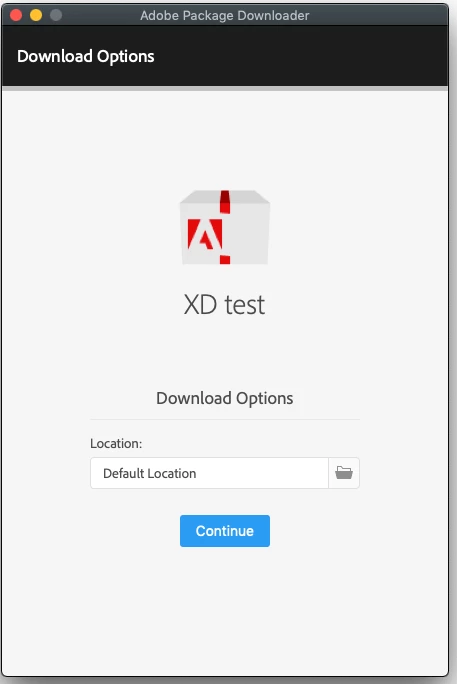The height and width of the screenshot is (684, 457).
Task: Click the divider line under Download Options heading
Action: (225, 420)
